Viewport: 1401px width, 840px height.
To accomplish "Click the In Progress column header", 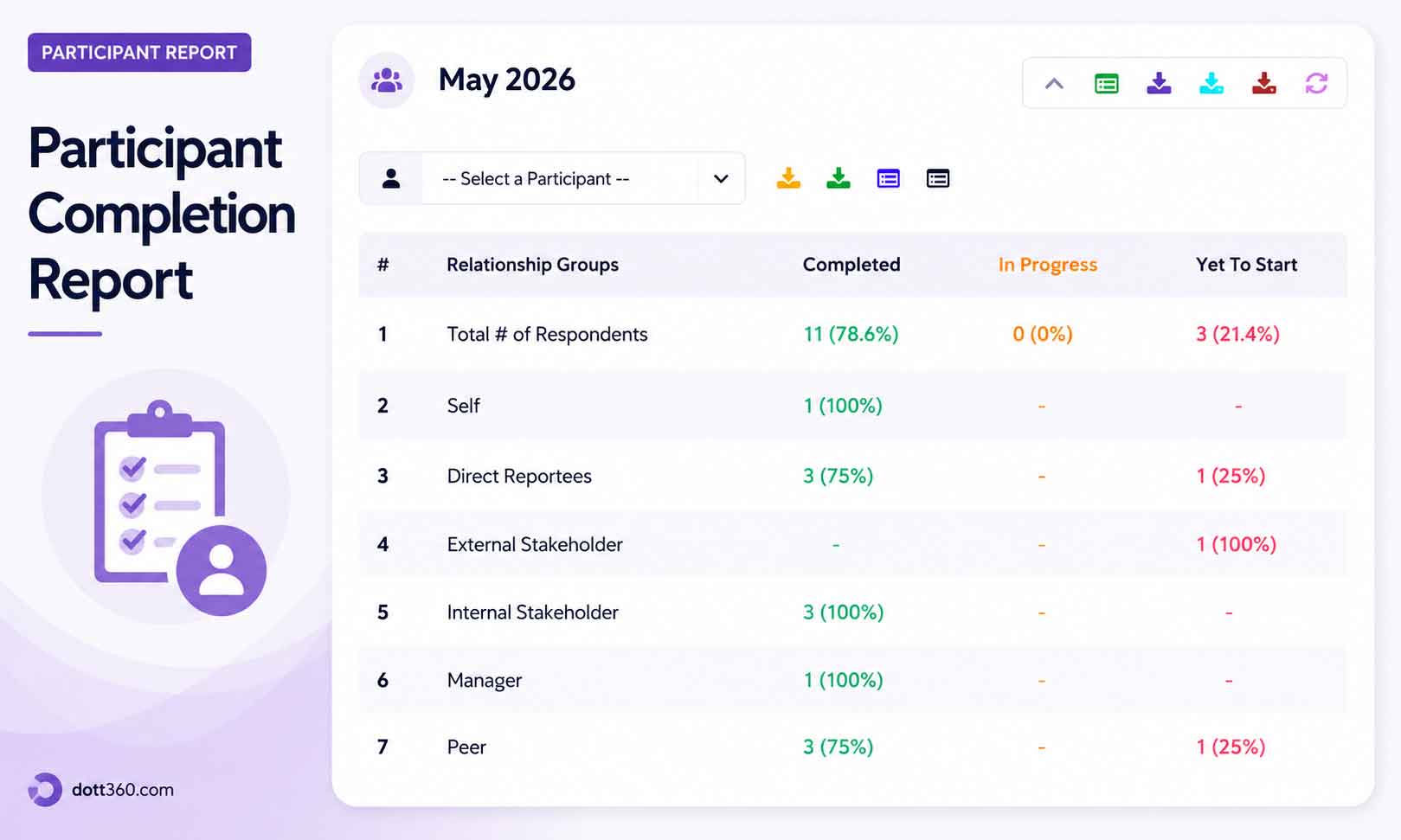I will coord(1047,265).
